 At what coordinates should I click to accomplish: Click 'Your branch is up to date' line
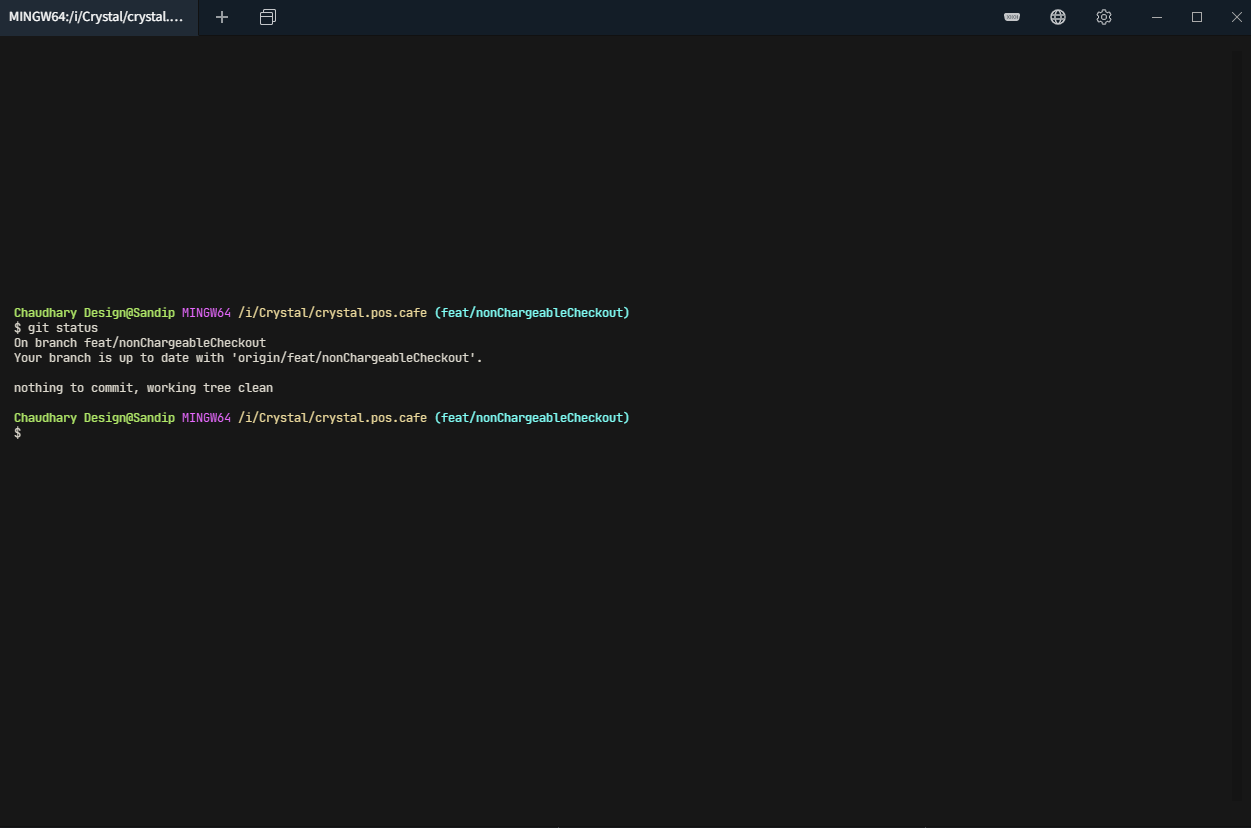click(x=248, y=358)
